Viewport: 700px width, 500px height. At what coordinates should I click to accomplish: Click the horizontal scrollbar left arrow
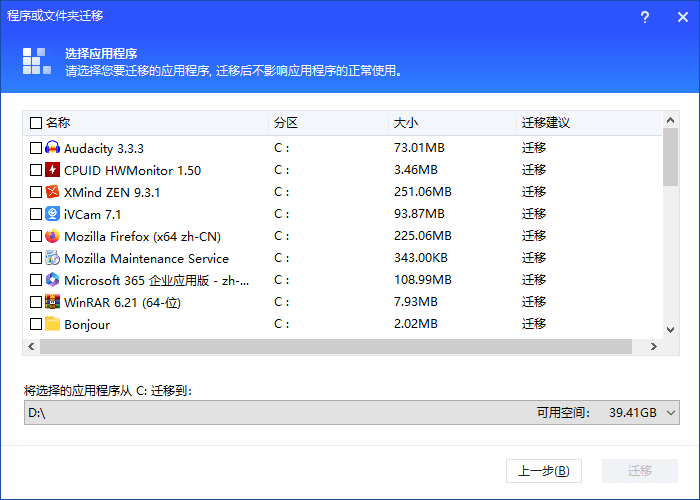point(31,346)
